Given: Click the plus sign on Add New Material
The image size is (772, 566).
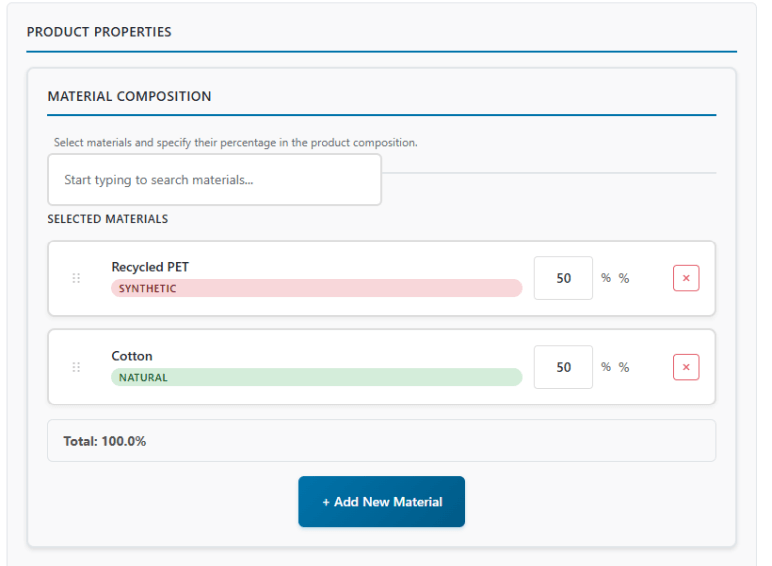Looking at the screenshot, I should point(326,502).
